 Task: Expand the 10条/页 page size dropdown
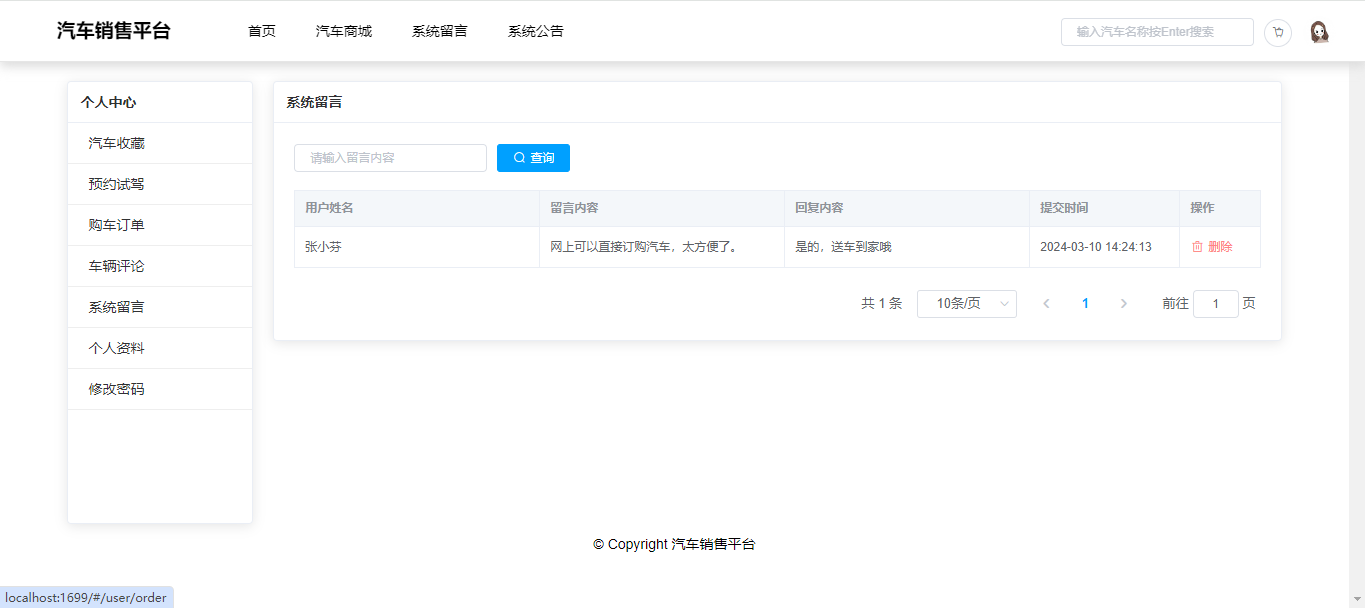coord(966,304)
